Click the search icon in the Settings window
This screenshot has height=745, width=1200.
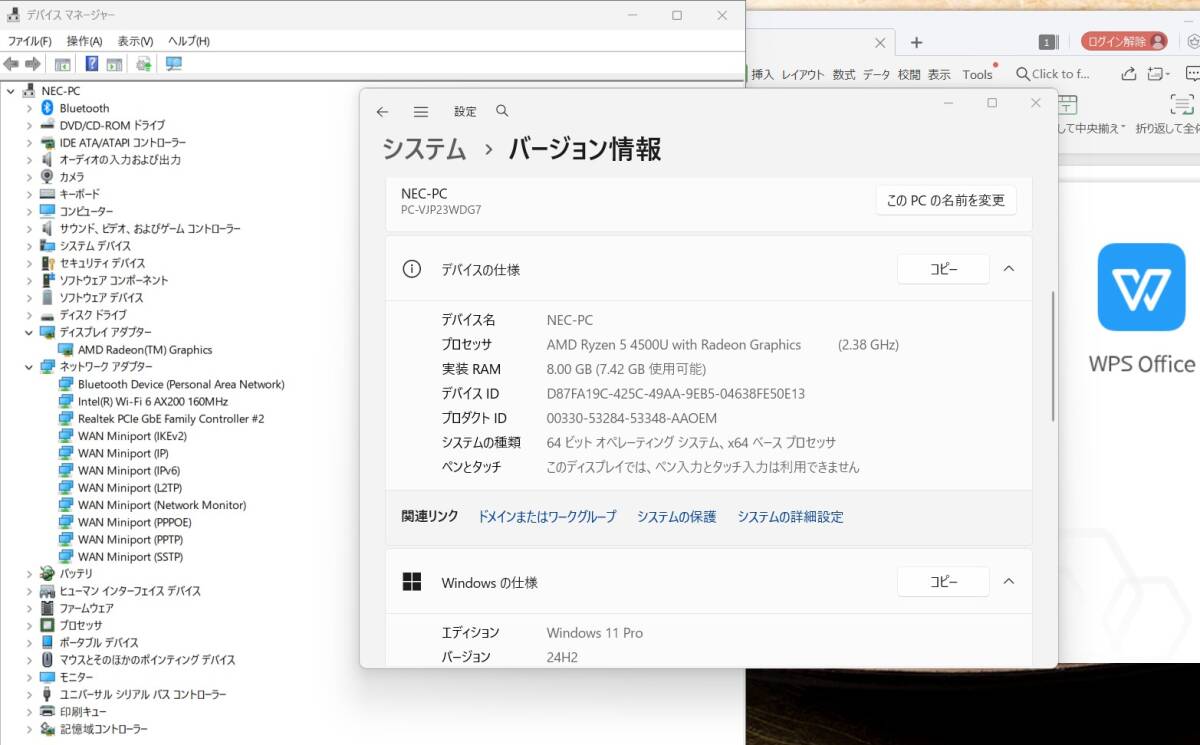(502, 111)
